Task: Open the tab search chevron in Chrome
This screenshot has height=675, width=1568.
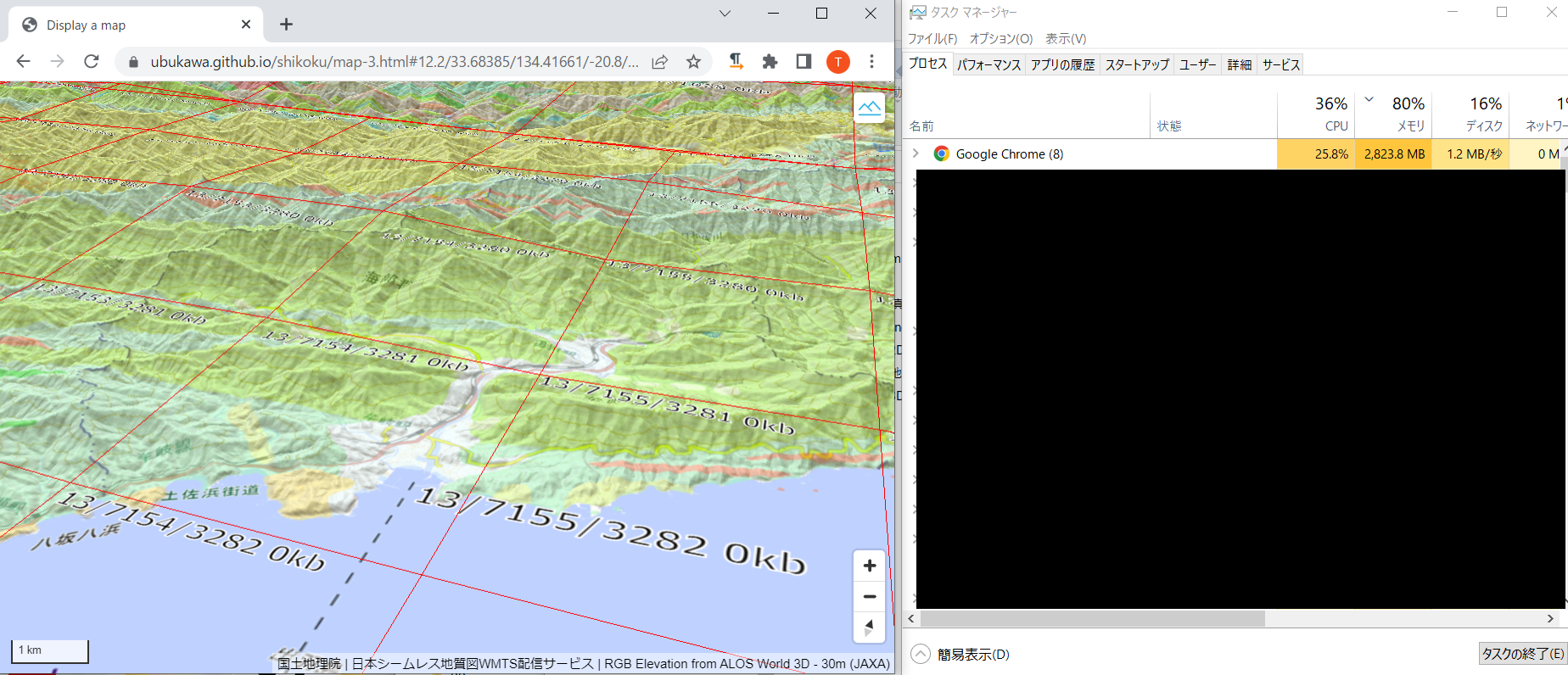Action: [x=725, y=14]
